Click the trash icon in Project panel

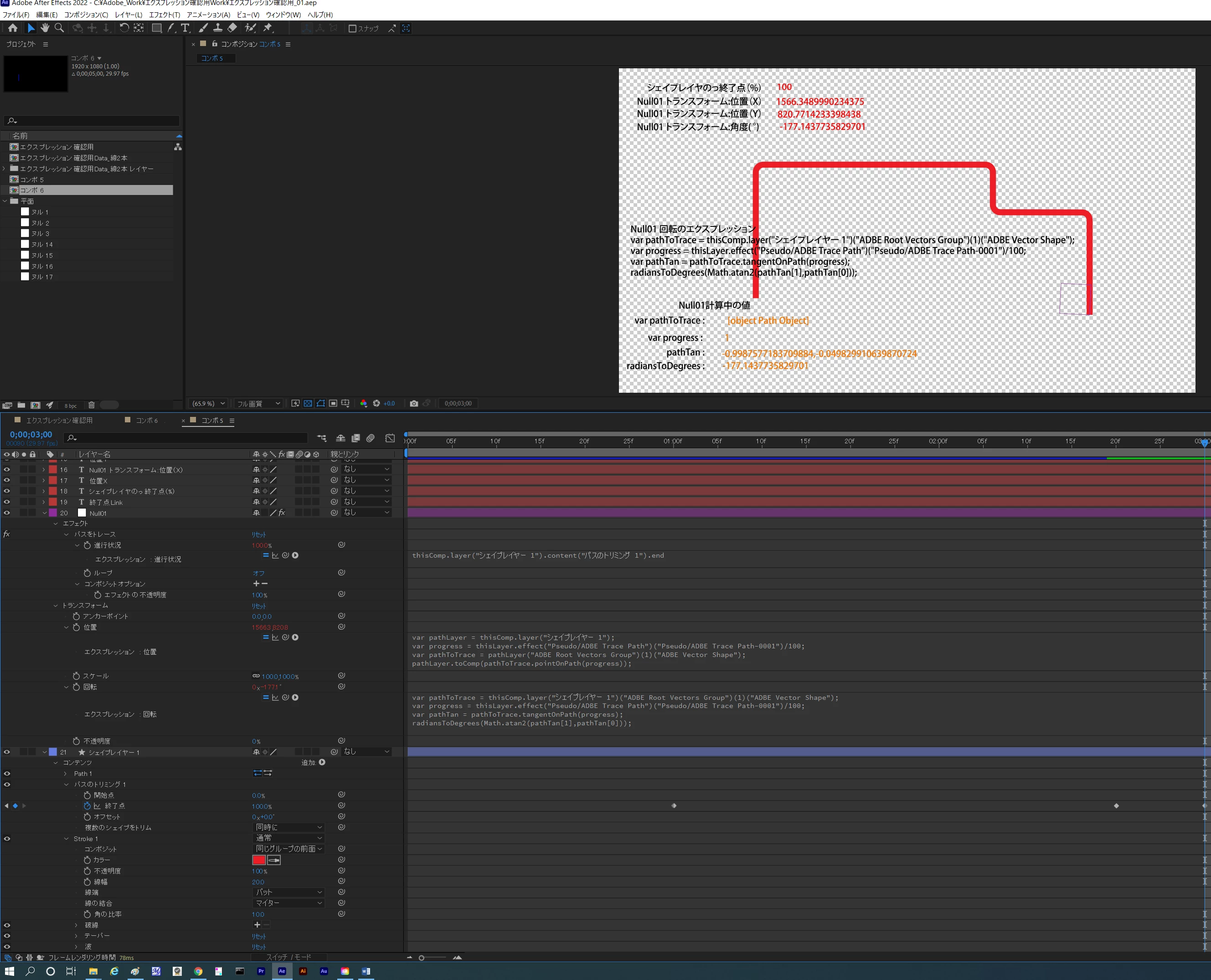(92, 405)
